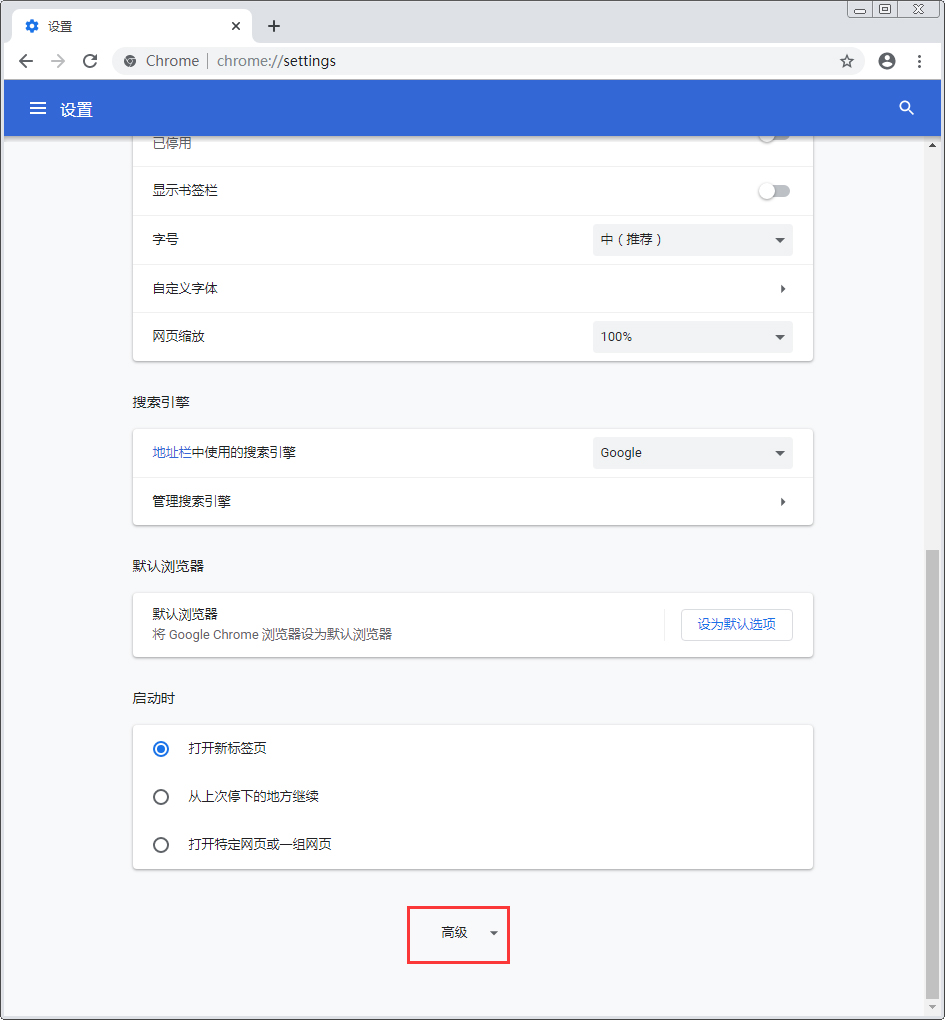945x1020 pixels.
Task: Click the search icon in settings header
Action: (906, 108)
